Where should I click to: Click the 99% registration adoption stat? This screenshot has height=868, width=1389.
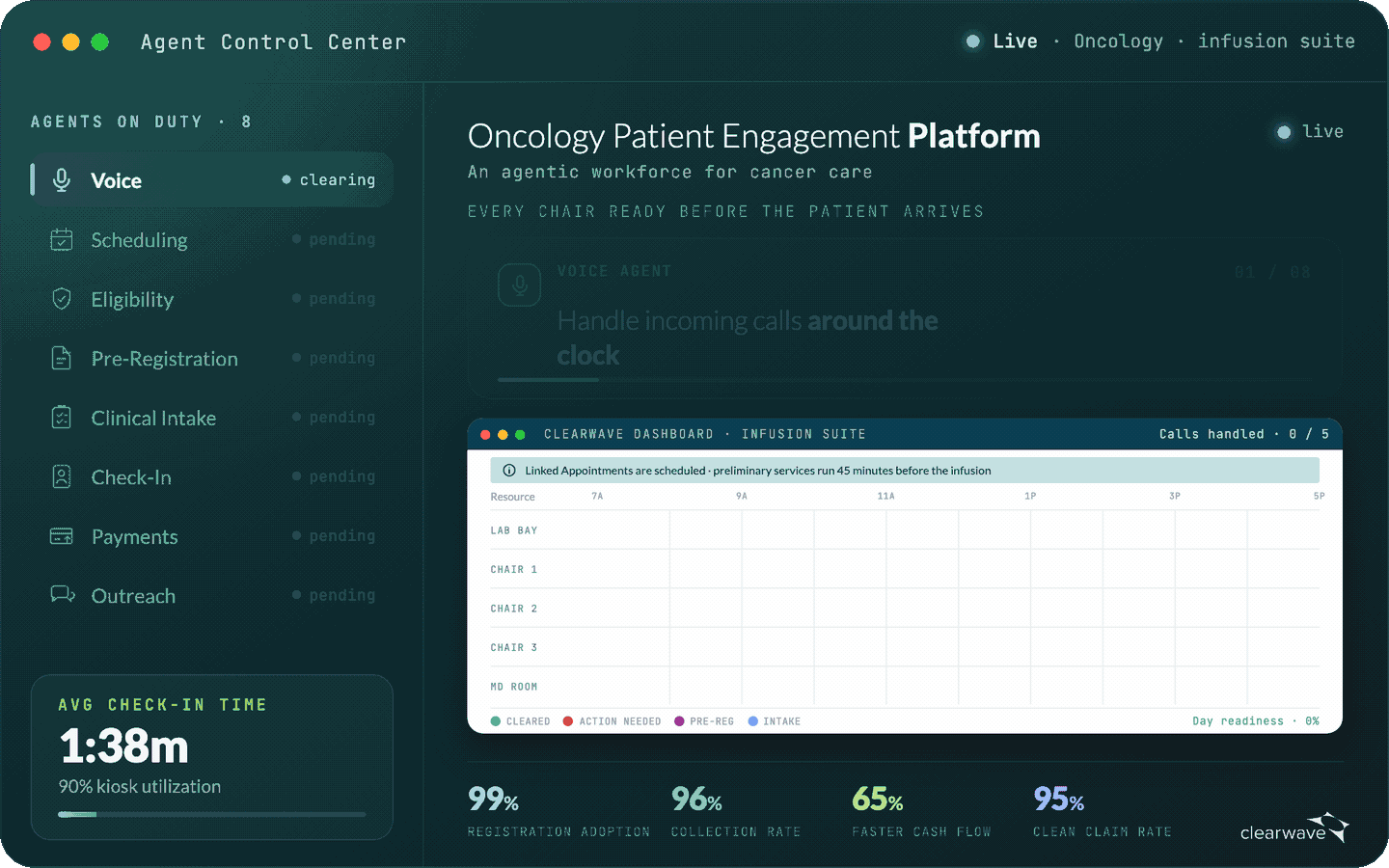click(558, 810)
